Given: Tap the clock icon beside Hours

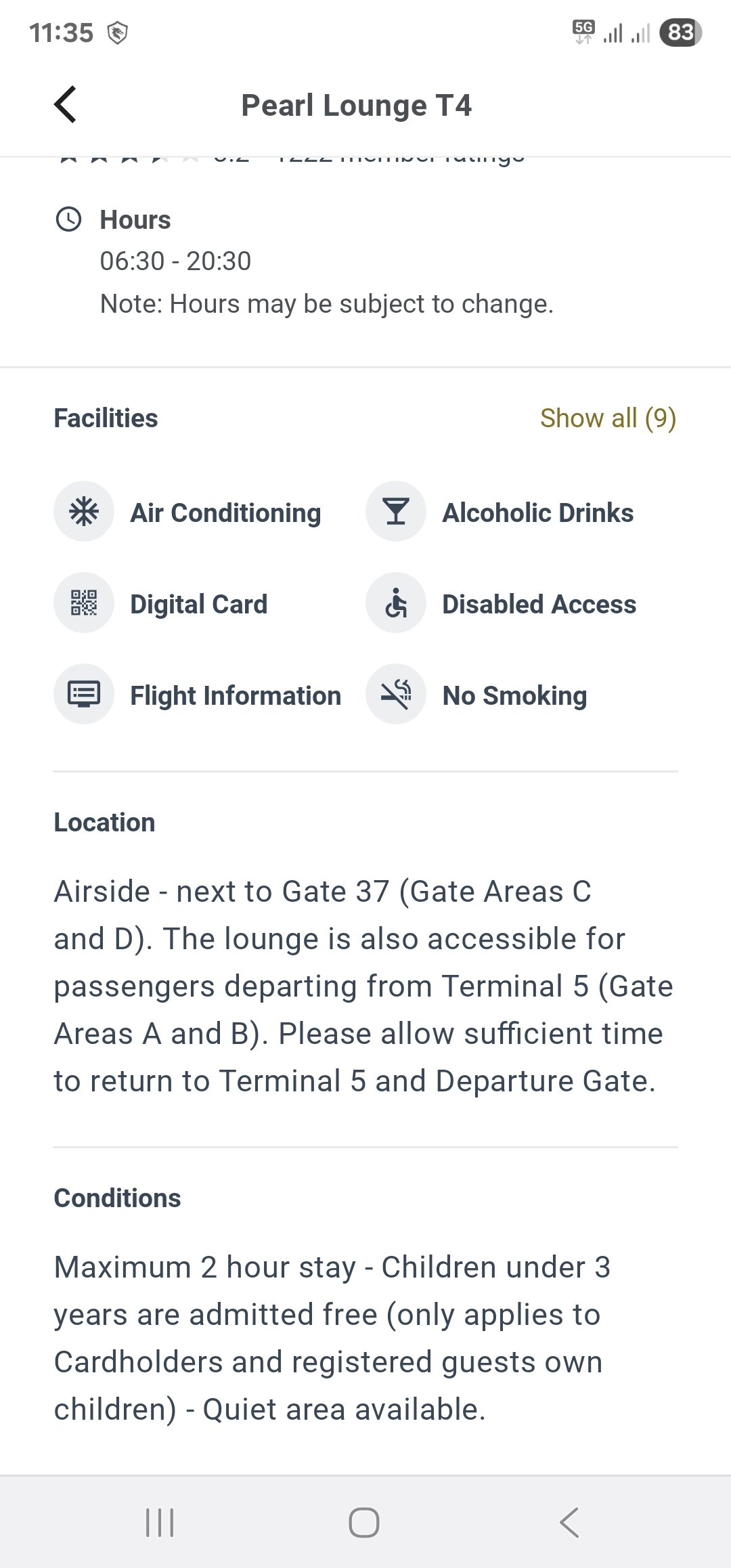Looking at the screenshot, I should [70, 219].
